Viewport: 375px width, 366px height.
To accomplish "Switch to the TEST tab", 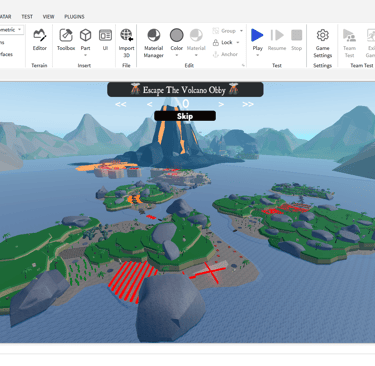I will point(27,17).
